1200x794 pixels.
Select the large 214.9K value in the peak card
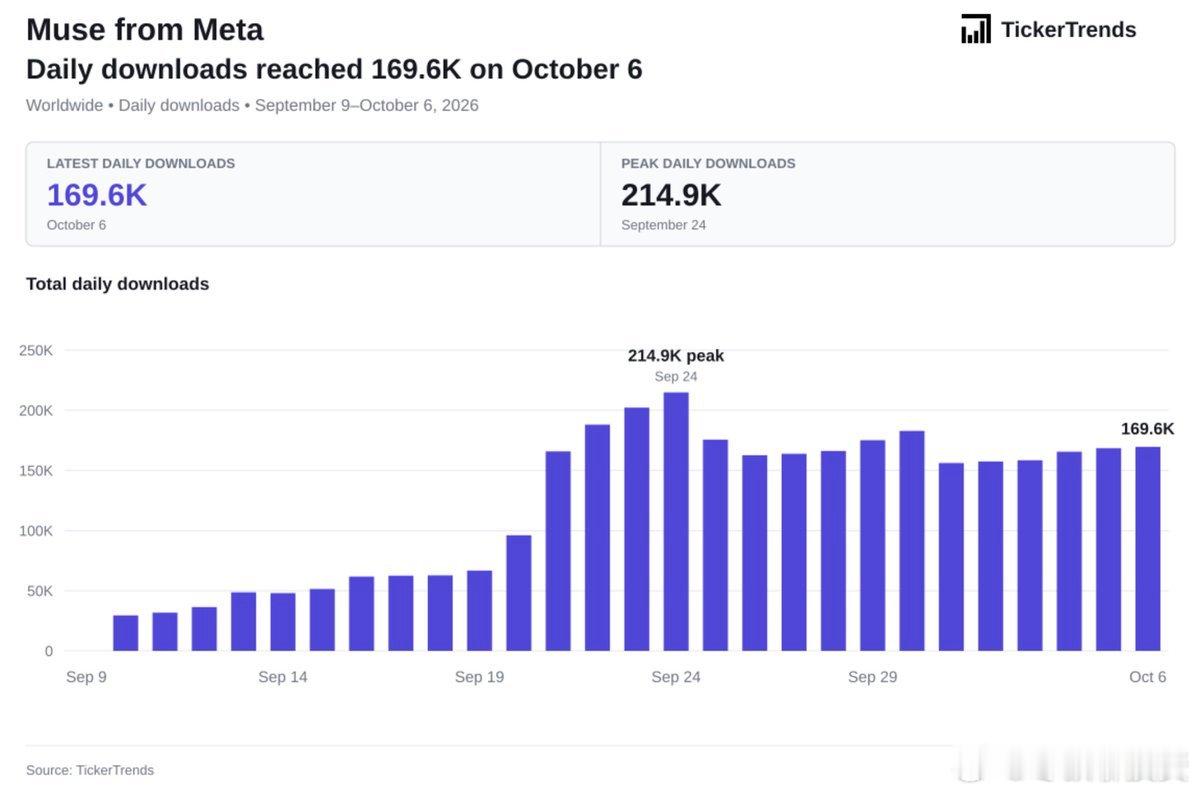point(671,195)
